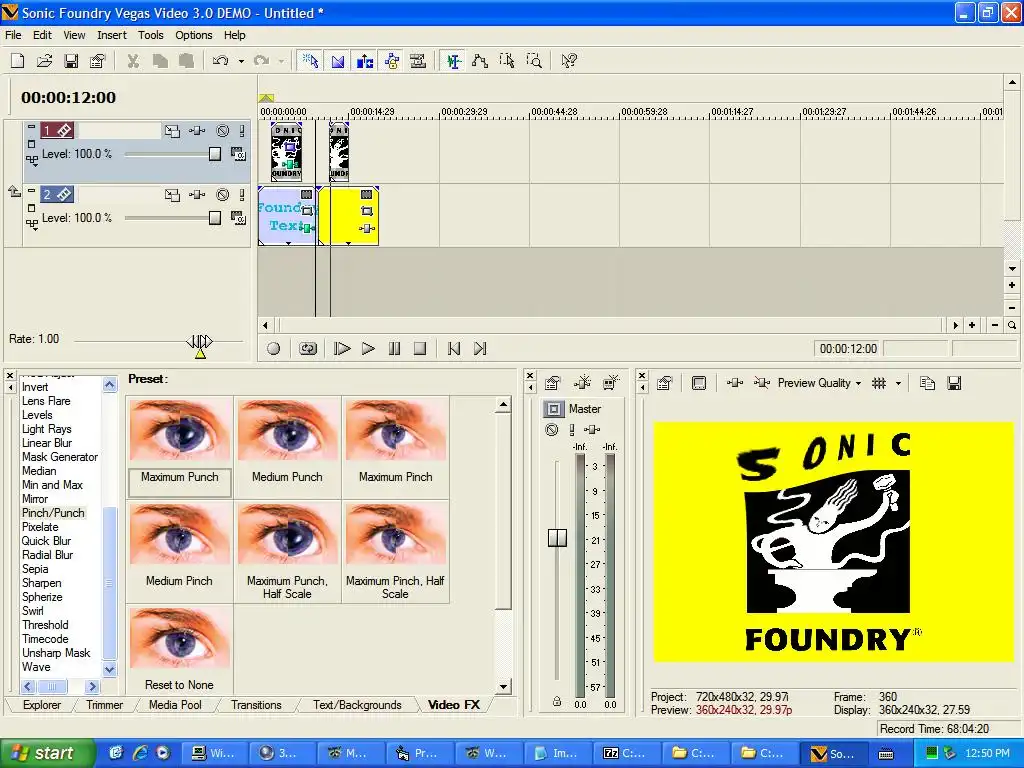
Task: Solo video track 2
Action: (242, 195)
